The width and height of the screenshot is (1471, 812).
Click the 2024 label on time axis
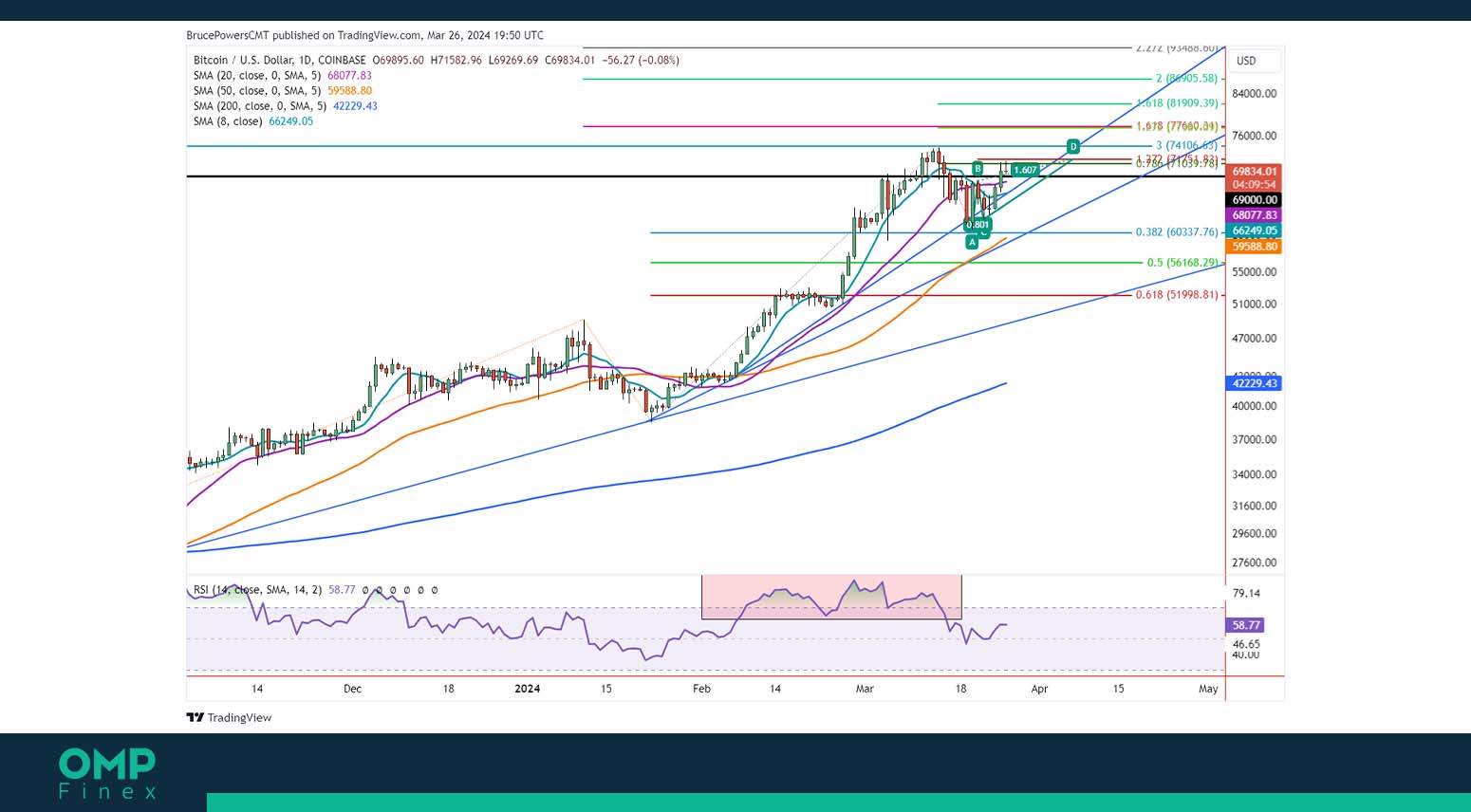[527, 689]
